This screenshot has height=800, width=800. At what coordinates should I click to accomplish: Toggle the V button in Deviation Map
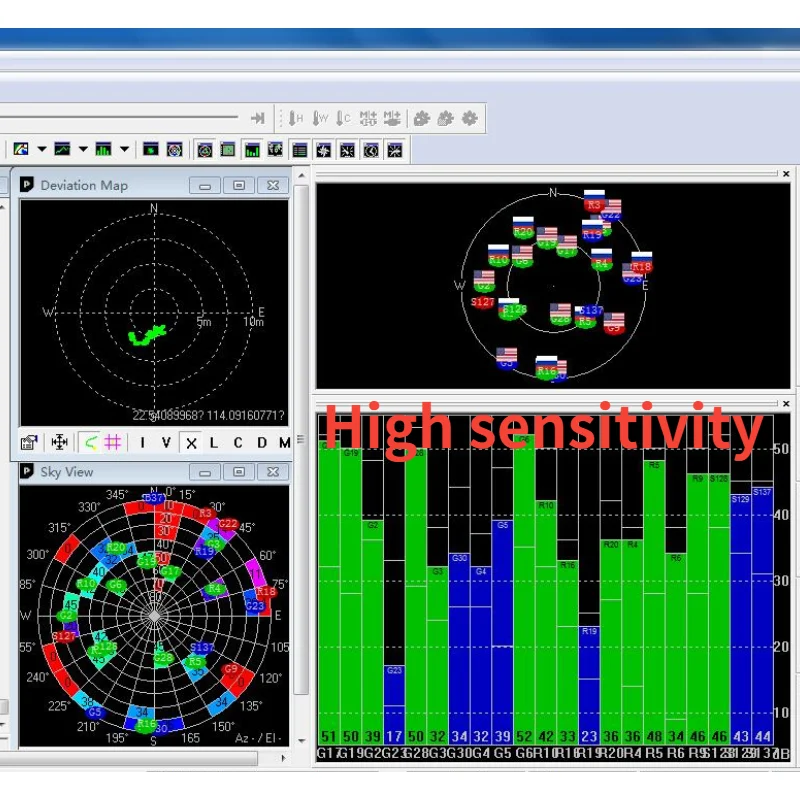pyautogui.click(x=166, y=443)
